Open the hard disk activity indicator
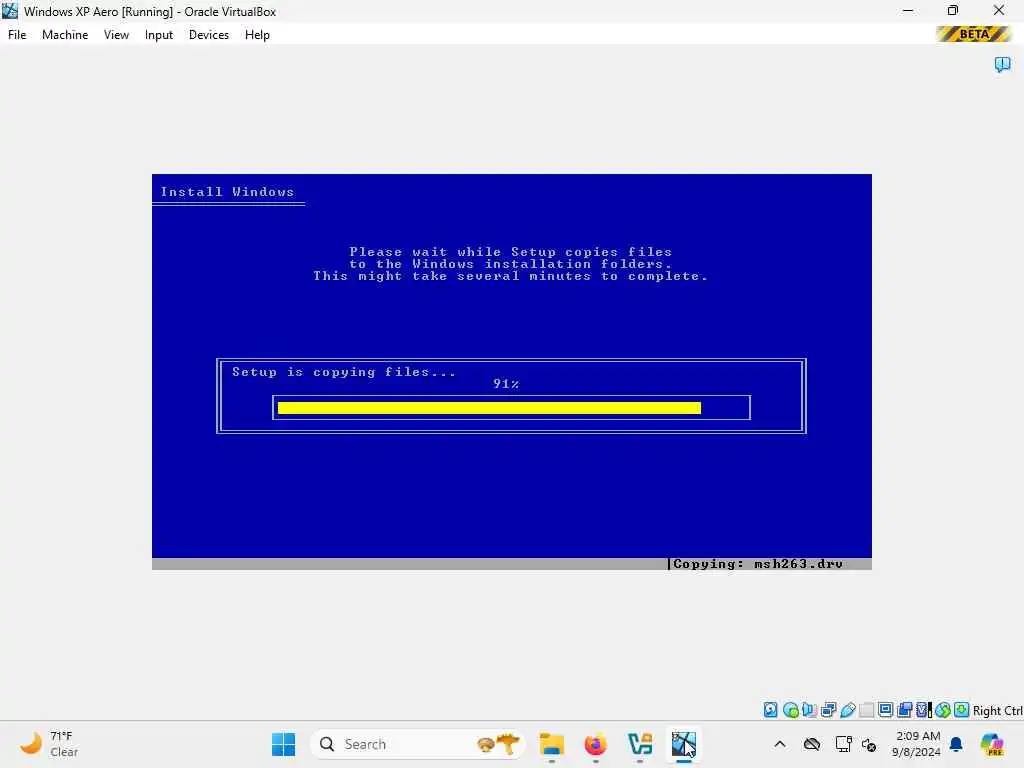 click(x=771, y=710)
